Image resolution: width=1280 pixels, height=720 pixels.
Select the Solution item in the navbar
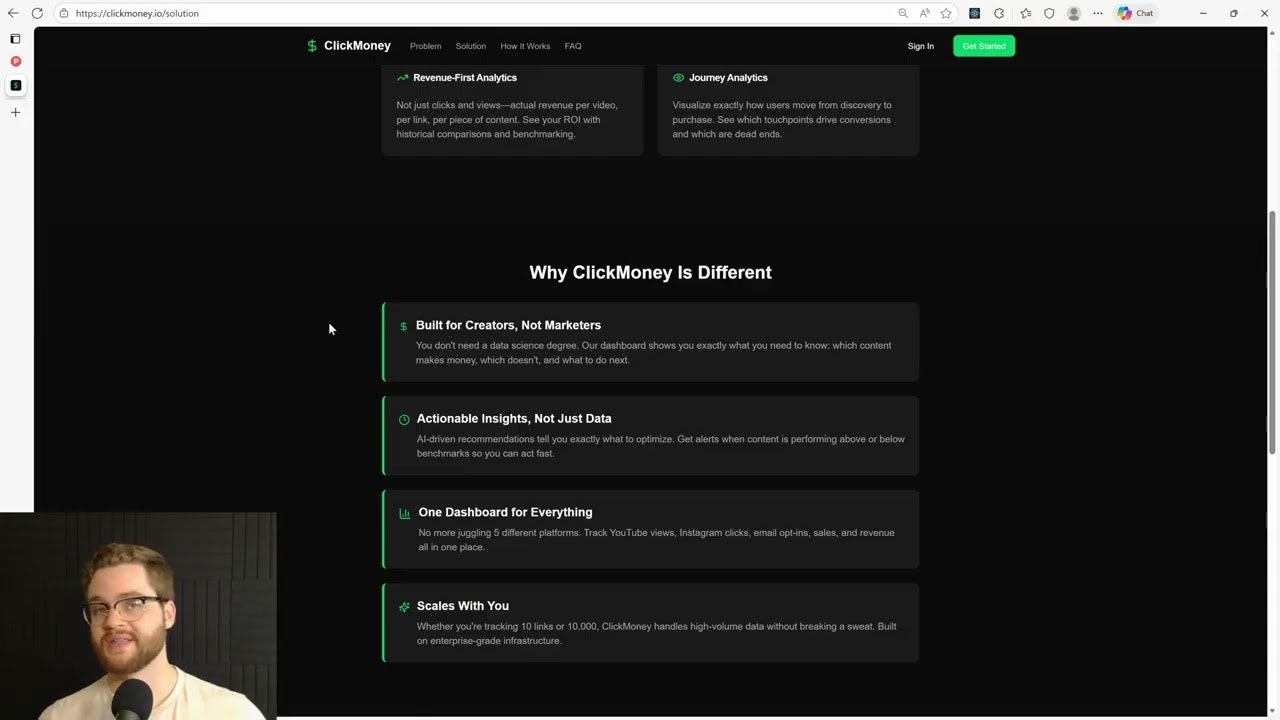coord(470,46)
